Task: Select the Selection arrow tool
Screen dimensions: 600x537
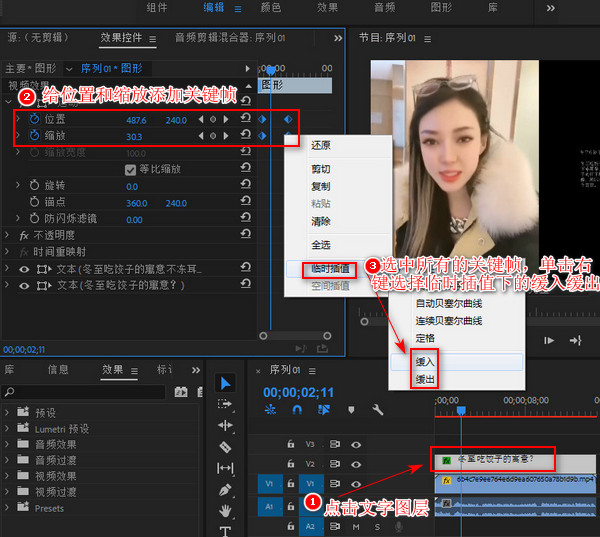Action: coord(225,383)
